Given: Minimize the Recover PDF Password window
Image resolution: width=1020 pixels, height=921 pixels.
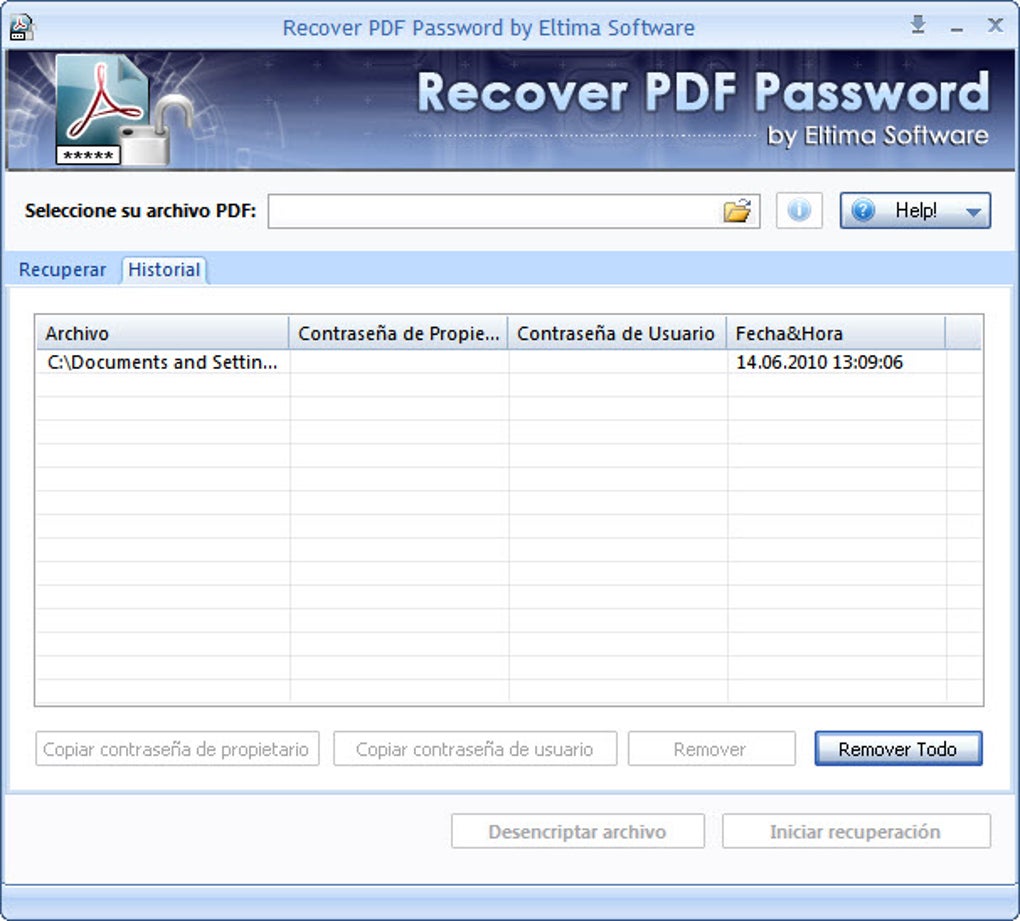Looking at the screenshot, I should [956, 29].
